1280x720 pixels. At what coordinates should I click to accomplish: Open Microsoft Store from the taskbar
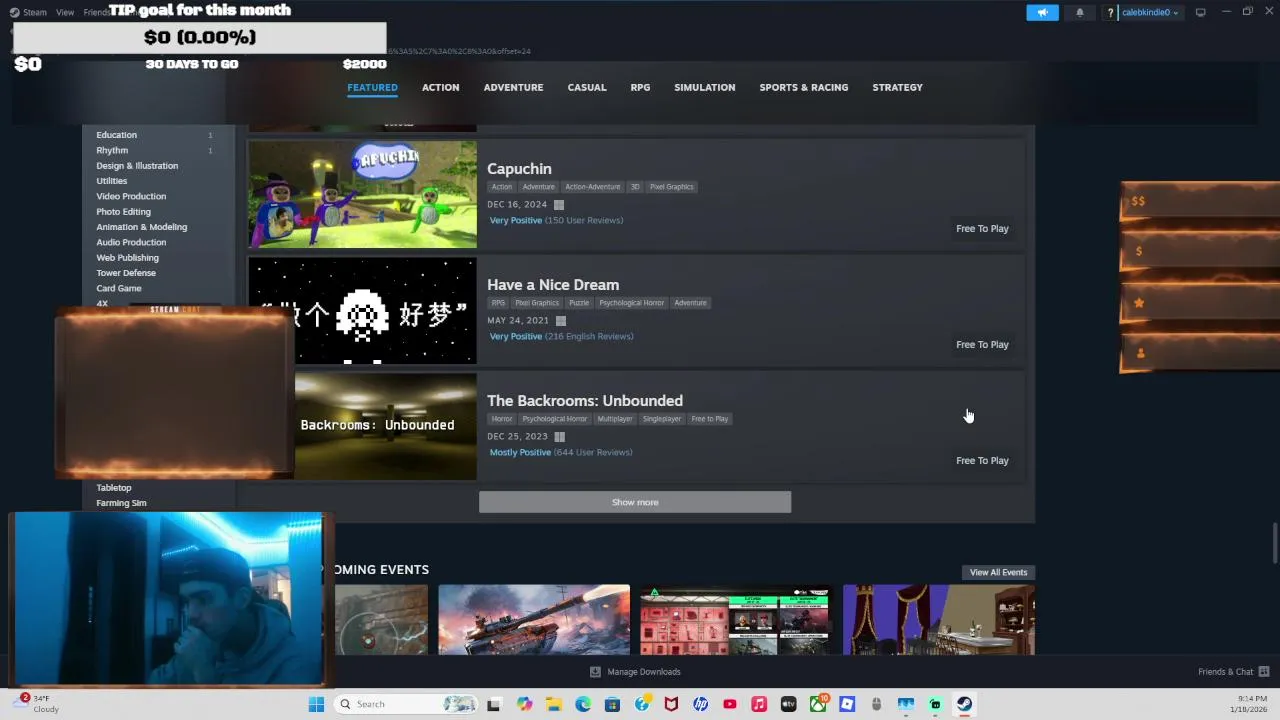tap(612, 704)
